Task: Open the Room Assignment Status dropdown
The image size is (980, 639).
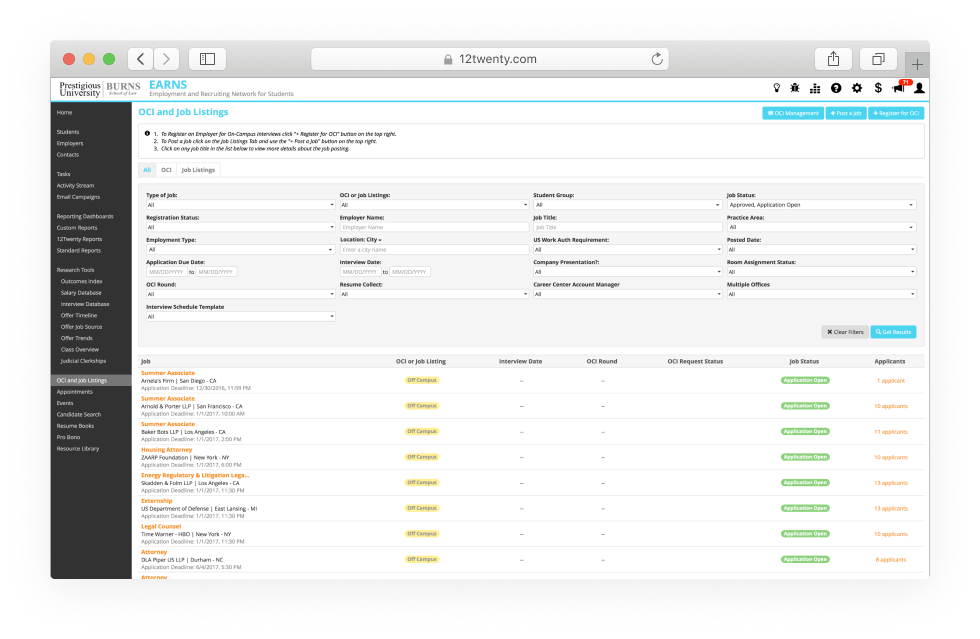Action: (x=821, y=272)
